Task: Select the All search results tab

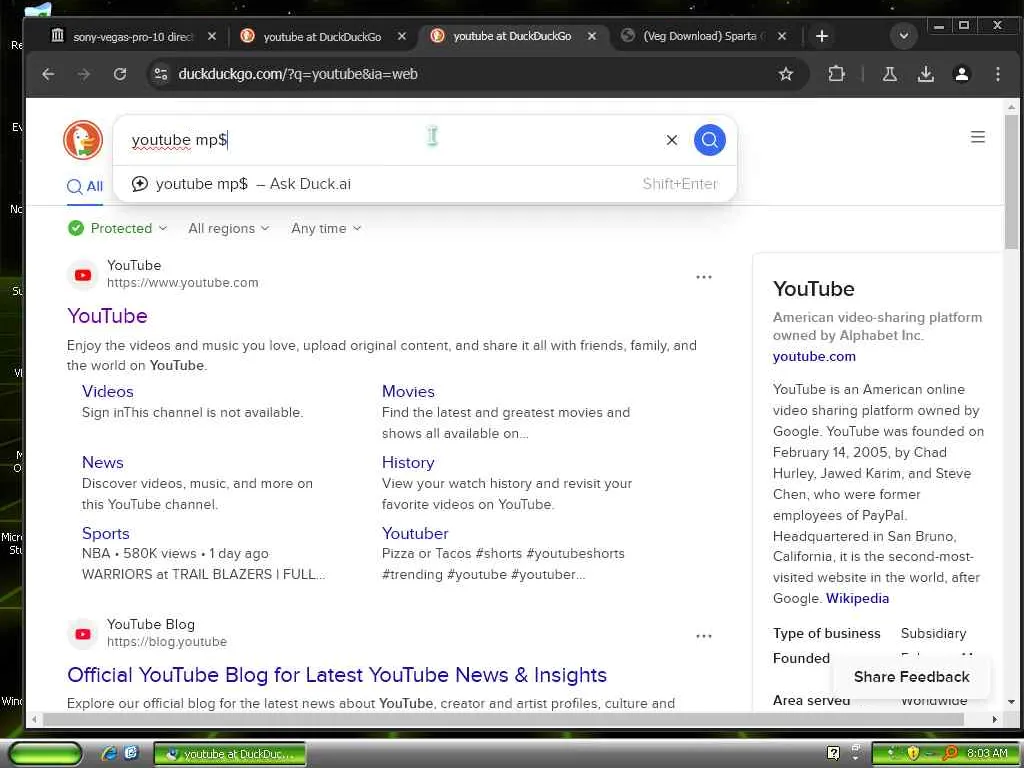Action: click(x=85, y=187)
